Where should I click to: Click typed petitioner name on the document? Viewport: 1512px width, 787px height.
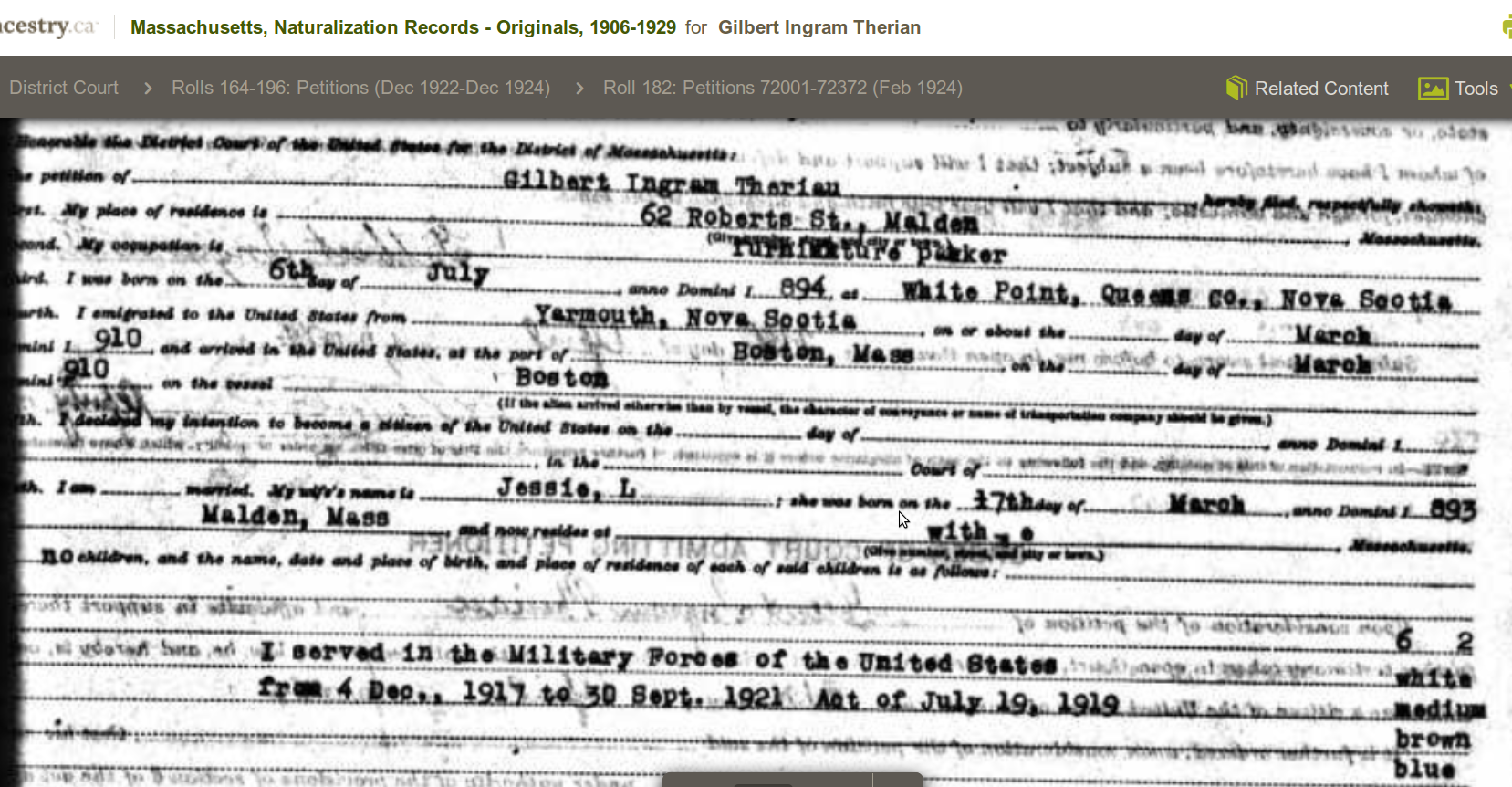pos(671,183)
